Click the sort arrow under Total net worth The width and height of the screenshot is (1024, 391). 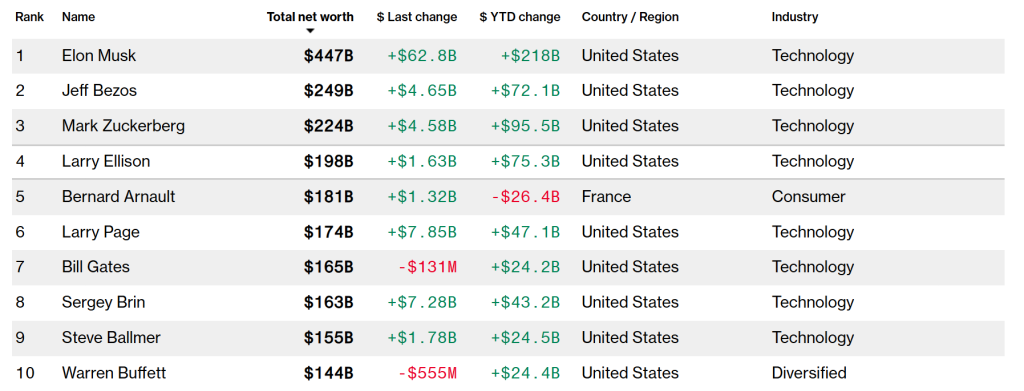coord(310,31)
